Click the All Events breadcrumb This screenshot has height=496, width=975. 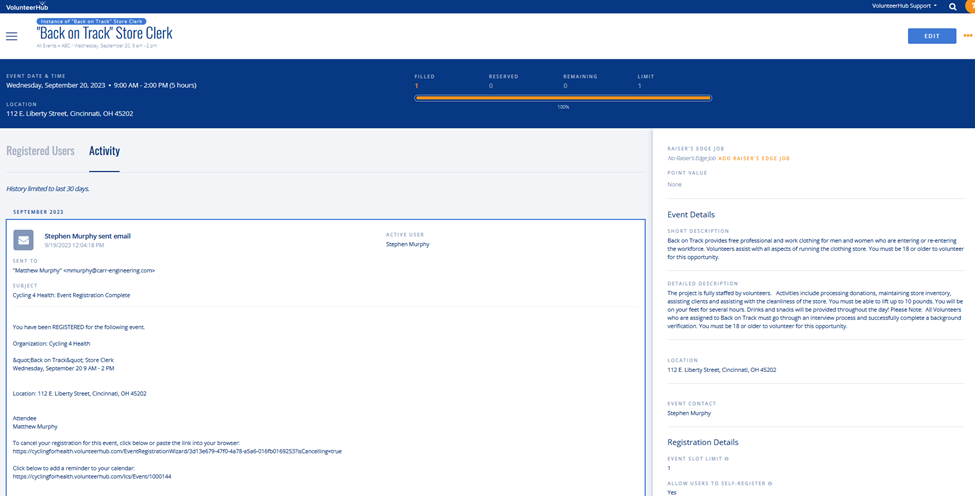coord(47,46)
